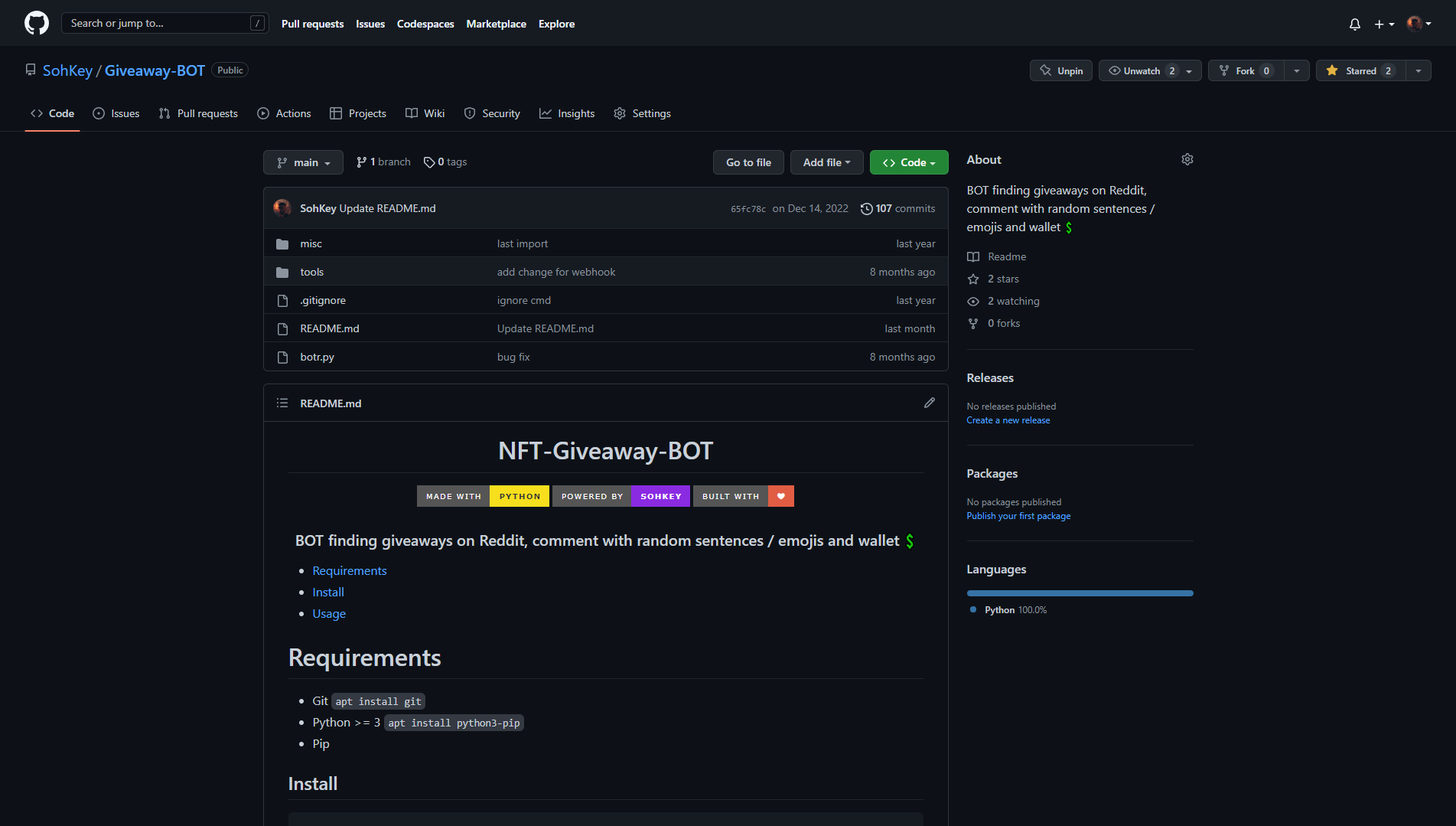
Task: View the 0 forks link
Action: point(993,323)
